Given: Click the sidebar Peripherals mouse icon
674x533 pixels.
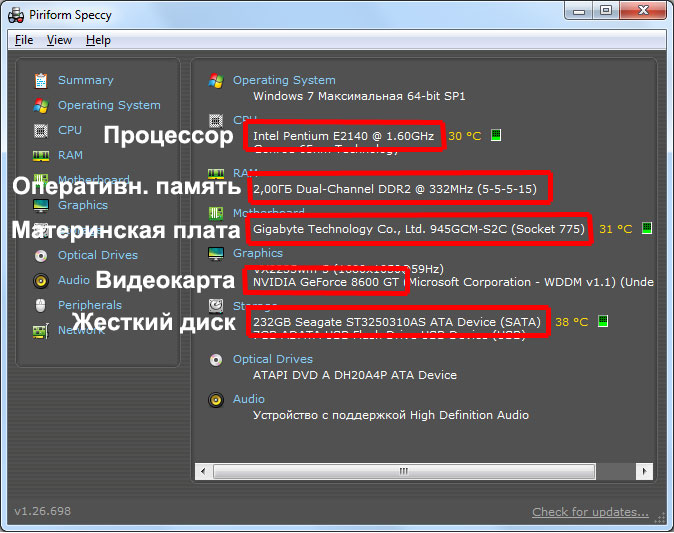Looking at the screenshot, I should click(x=40, y=305).
